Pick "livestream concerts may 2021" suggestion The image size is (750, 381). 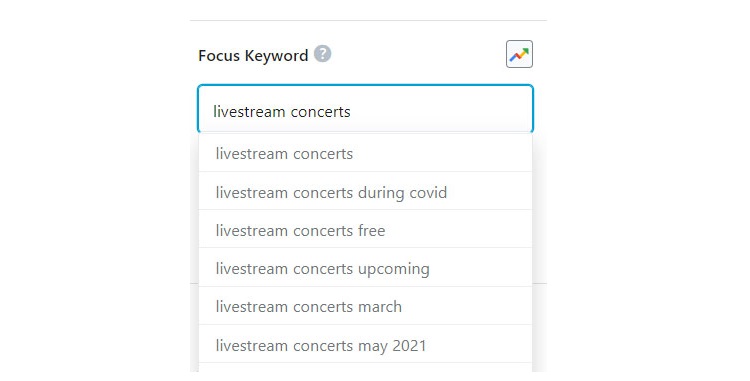pyautogui.click(x=365, y=344)
